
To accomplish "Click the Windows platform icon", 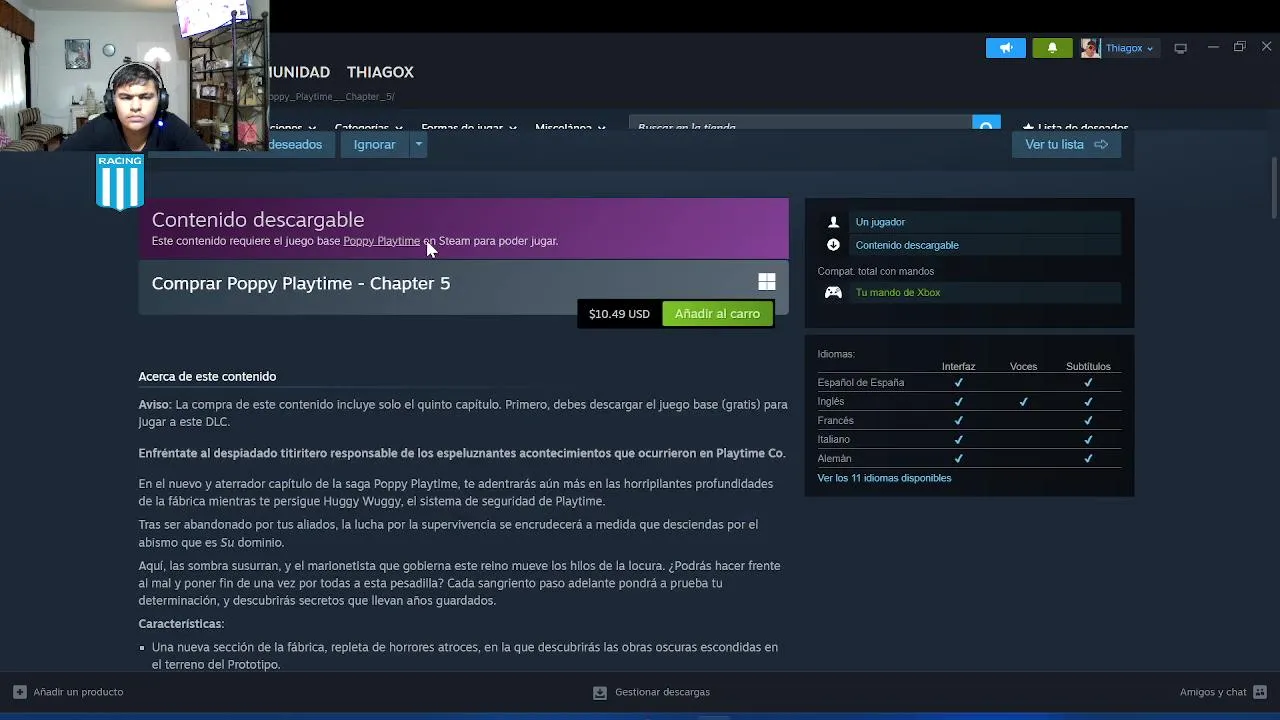I will (767, 283).
